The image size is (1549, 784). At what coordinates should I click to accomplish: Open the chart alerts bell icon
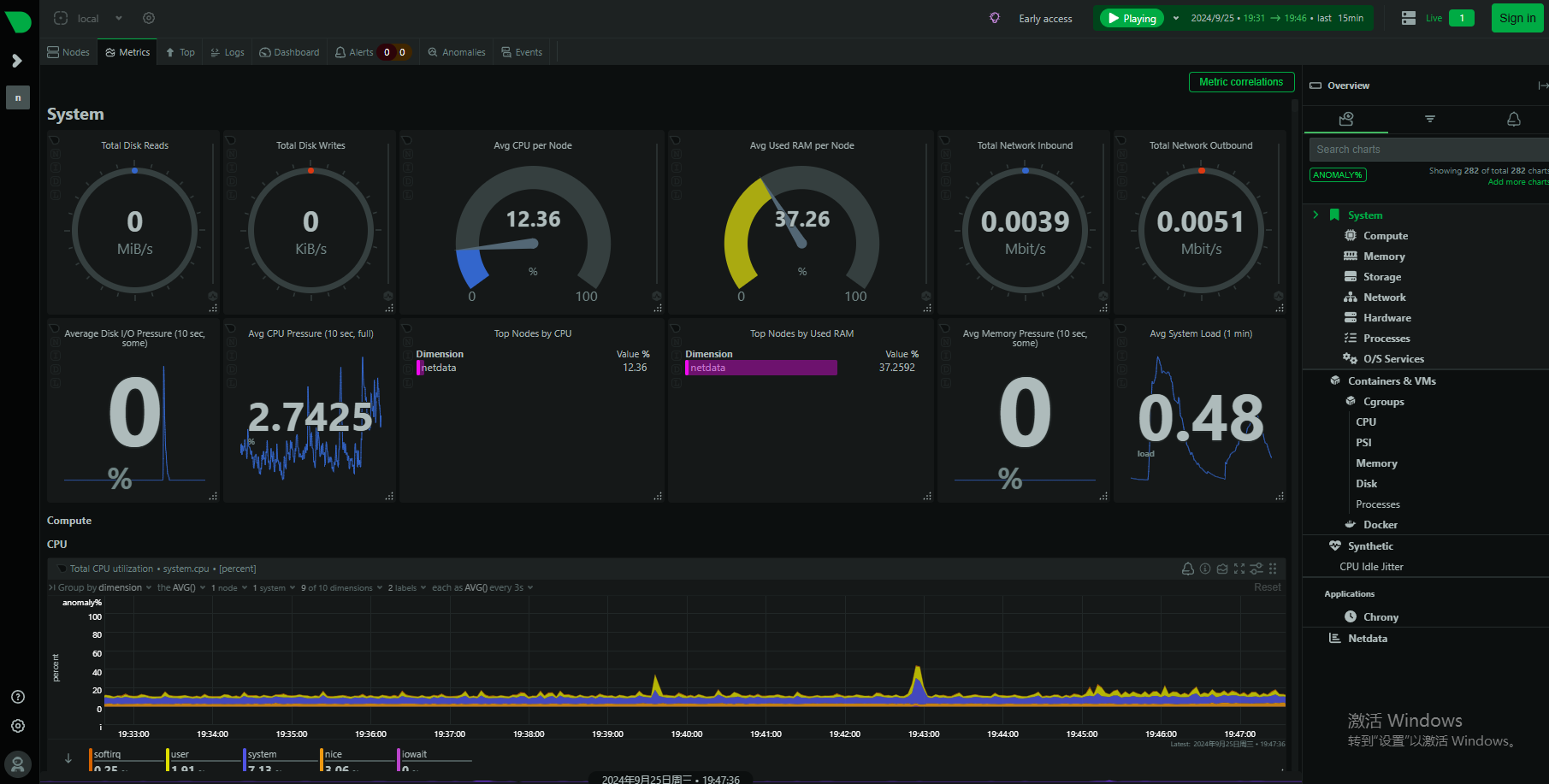[x=1187, y=569]
